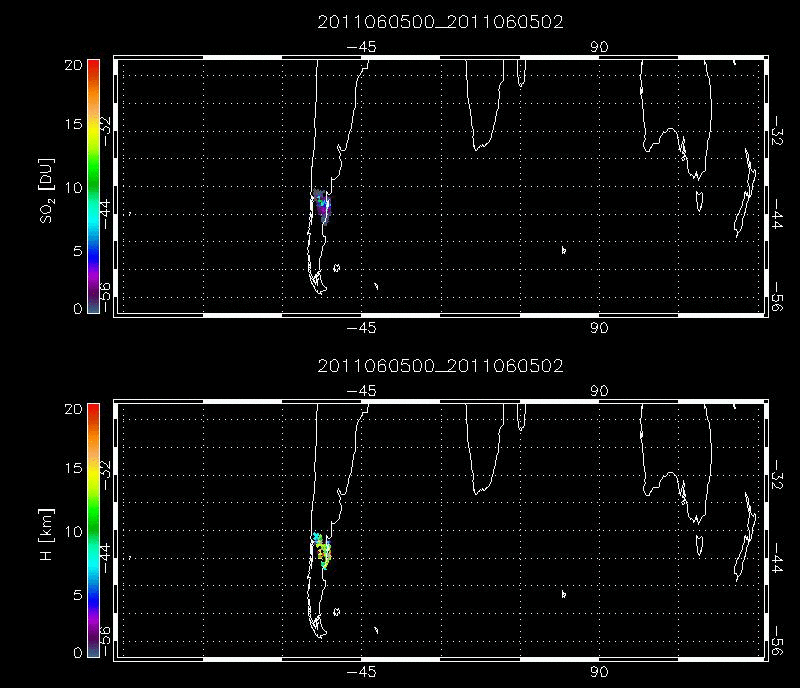This screenshot has width=800, height=688.
Task: Click the plume height cluster in the bottom map
Action: 320,548
